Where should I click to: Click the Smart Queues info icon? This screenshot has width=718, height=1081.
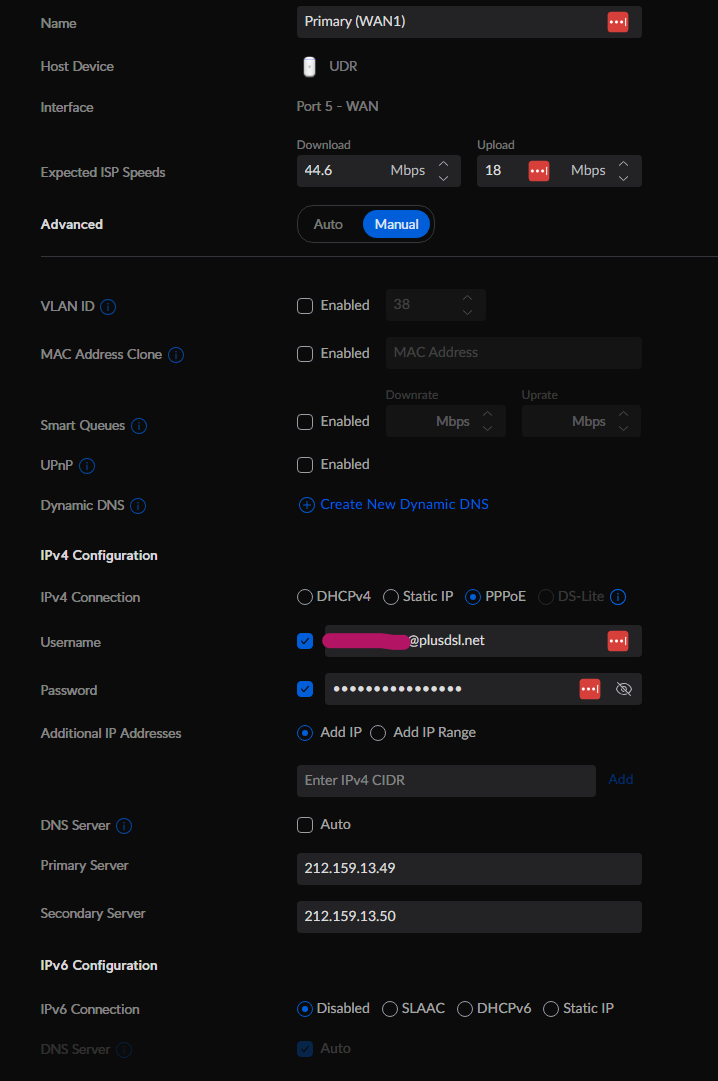pyautogui.click(x=139, y=426)
